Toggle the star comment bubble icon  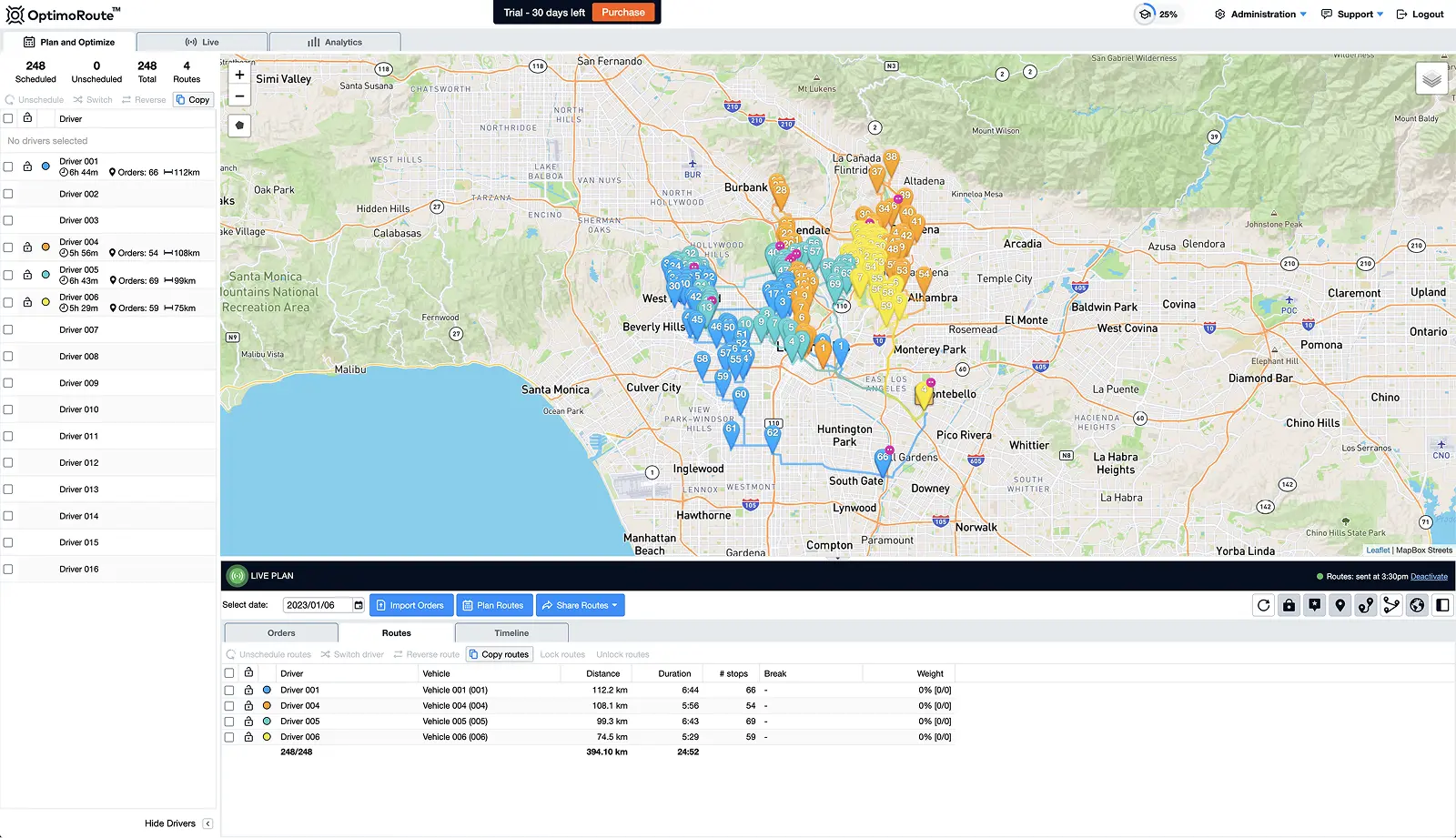click(1315, 605)
